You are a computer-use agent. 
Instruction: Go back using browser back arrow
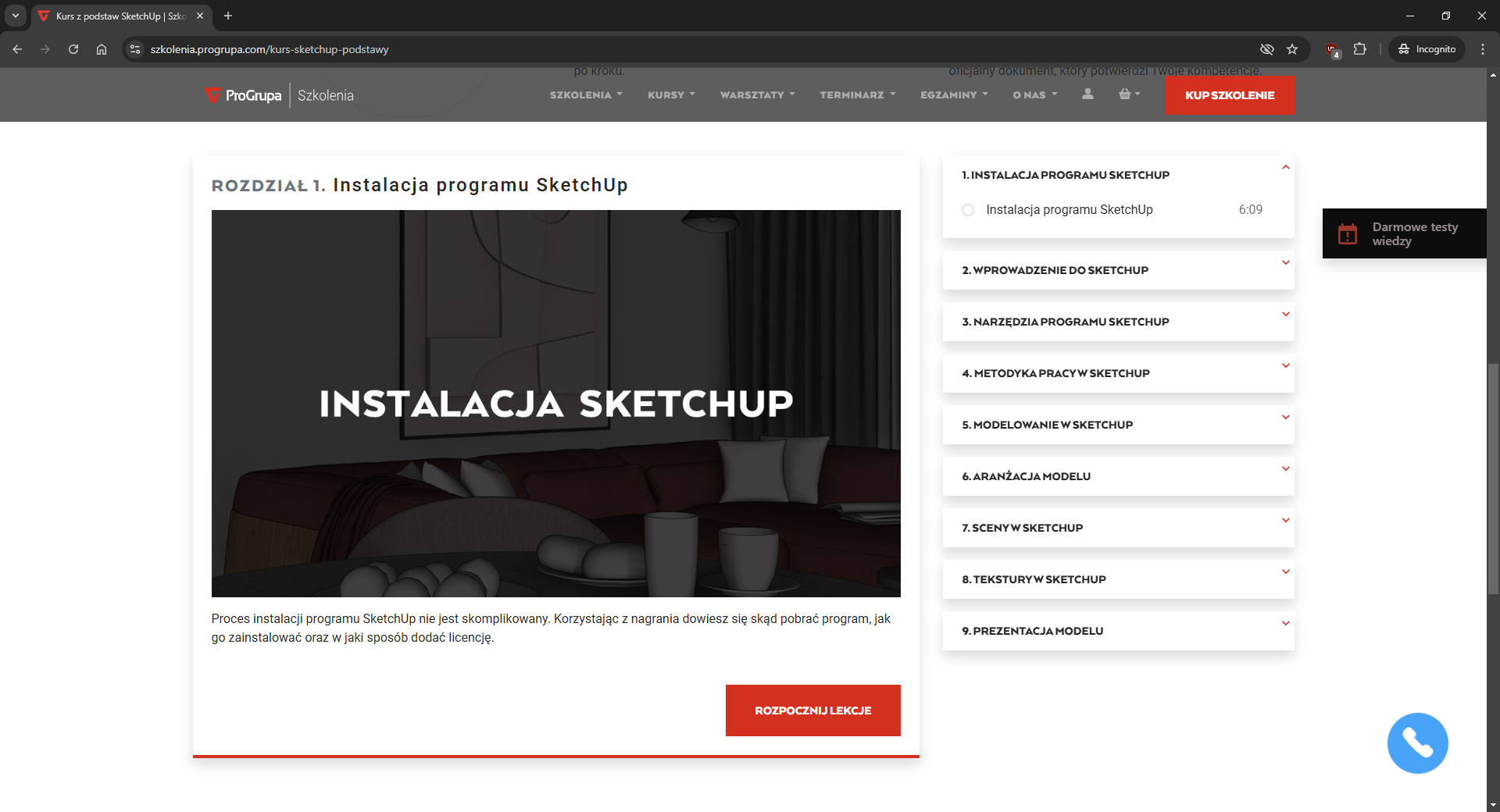[x=17, y=49]
